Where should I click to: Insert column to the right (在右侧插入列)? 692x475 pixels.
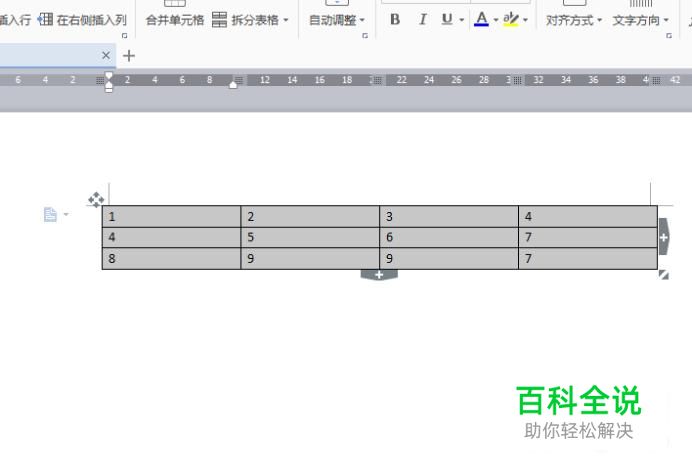(83, 20)
